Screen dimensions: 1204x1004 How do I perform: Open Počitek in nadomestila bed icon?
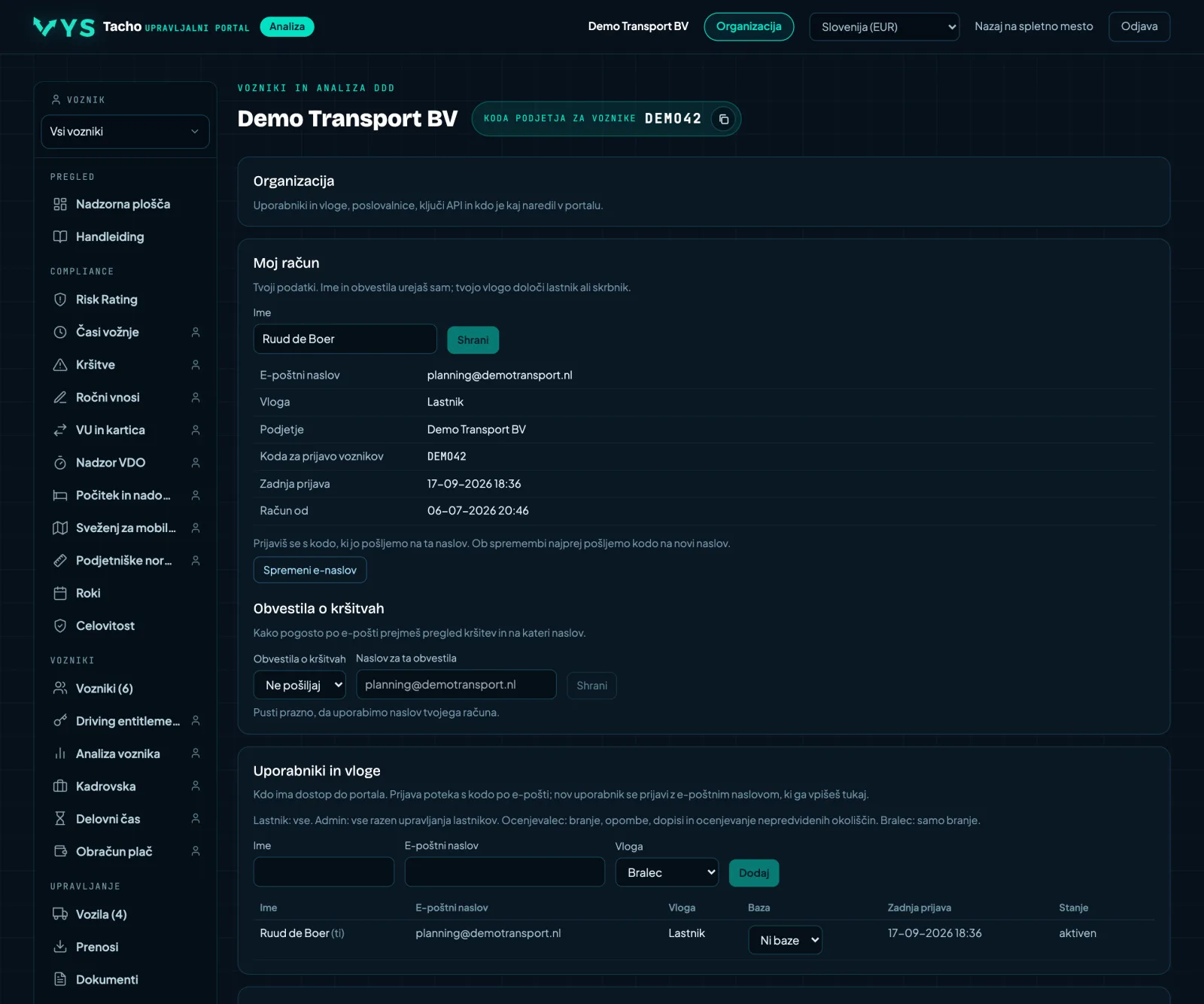[x=60, y=495]
